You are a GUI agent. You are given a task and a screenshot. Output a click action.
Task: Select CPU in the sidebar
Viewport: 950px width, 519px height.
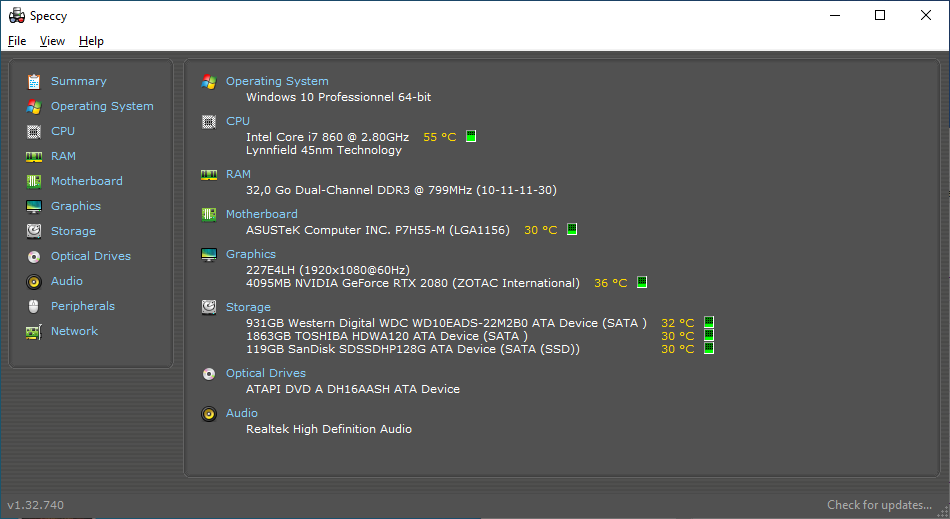(x=63, y=131)
